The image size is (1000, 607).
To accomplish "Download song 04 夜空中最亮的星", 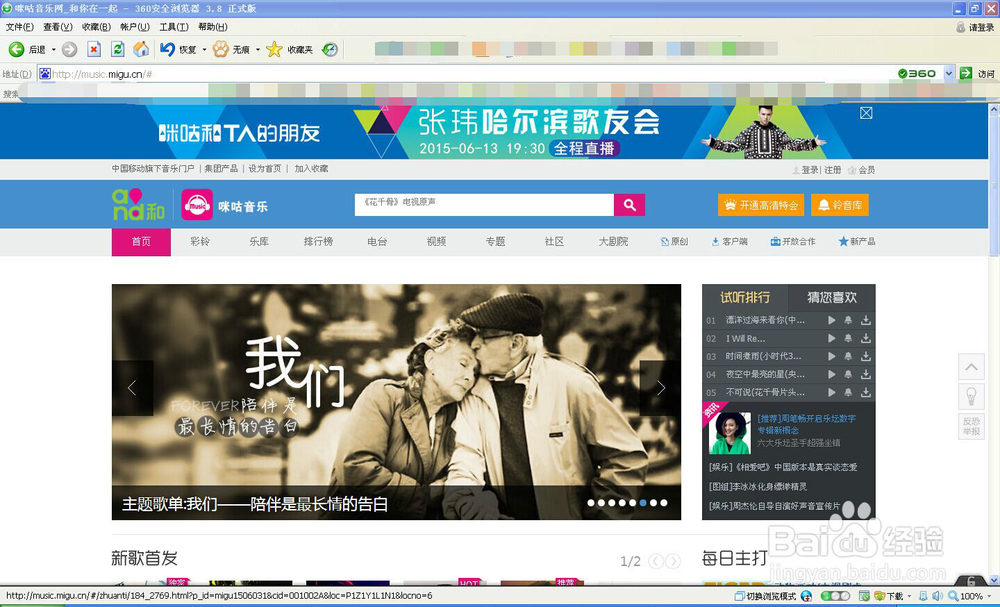I will point(865,374).
